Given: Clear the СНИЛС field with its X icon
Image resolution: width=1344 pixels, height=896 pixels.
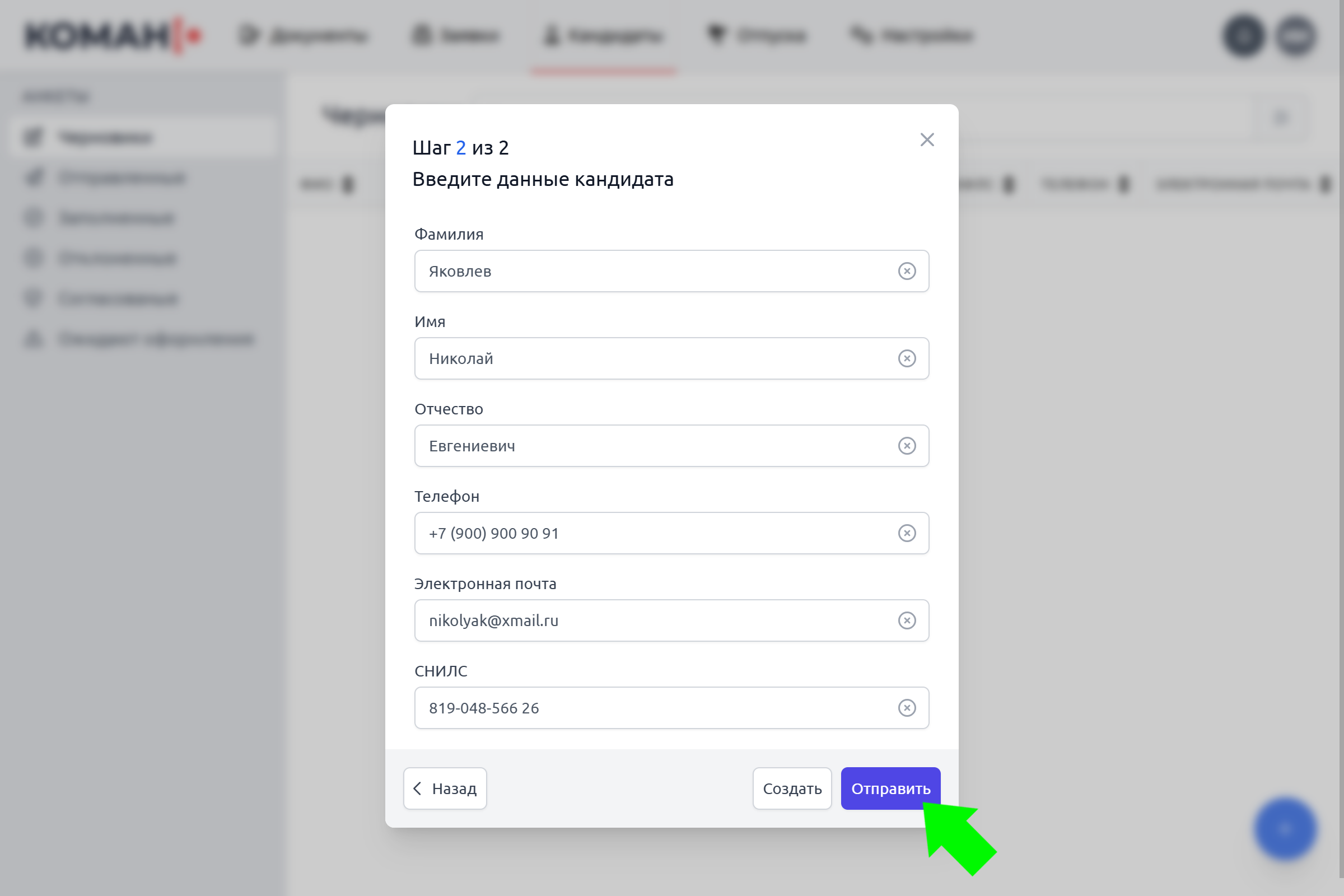Looking at the screenshot, I should (x=907, y=708).
